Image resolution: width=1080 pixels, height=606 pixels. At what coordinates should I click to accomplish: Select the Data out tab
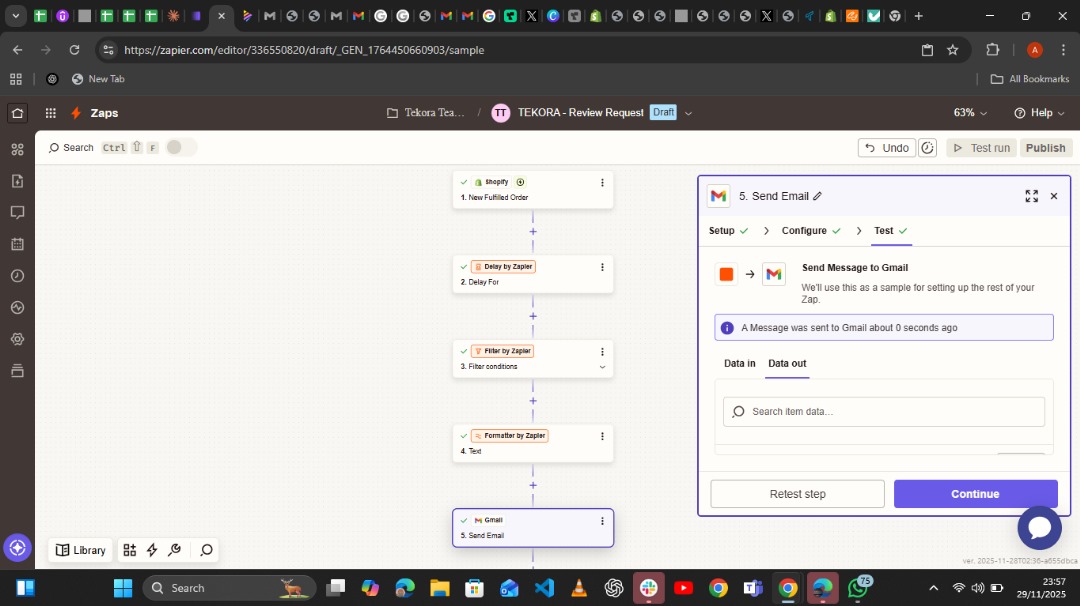pos(787,364)
